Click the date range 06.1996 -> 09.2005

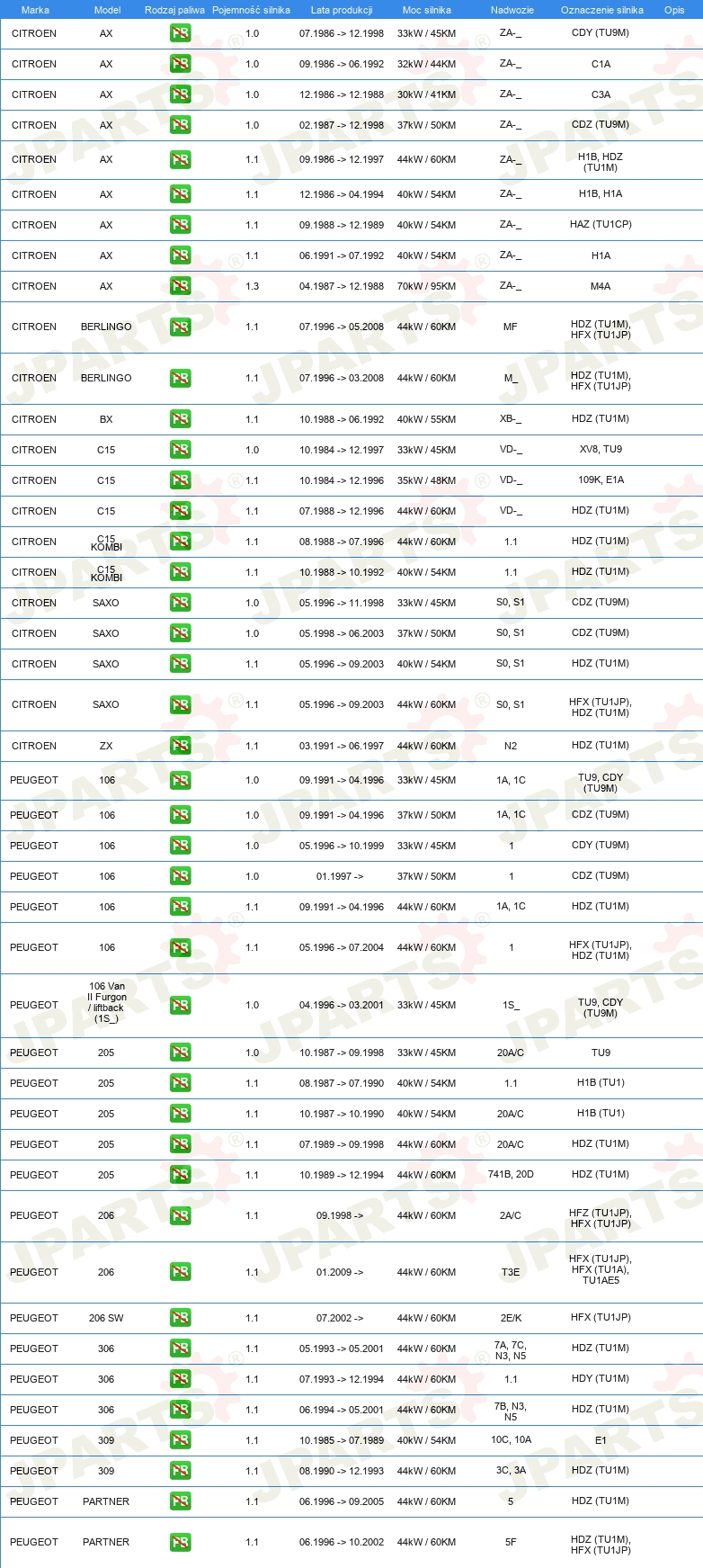(342, 1501)
